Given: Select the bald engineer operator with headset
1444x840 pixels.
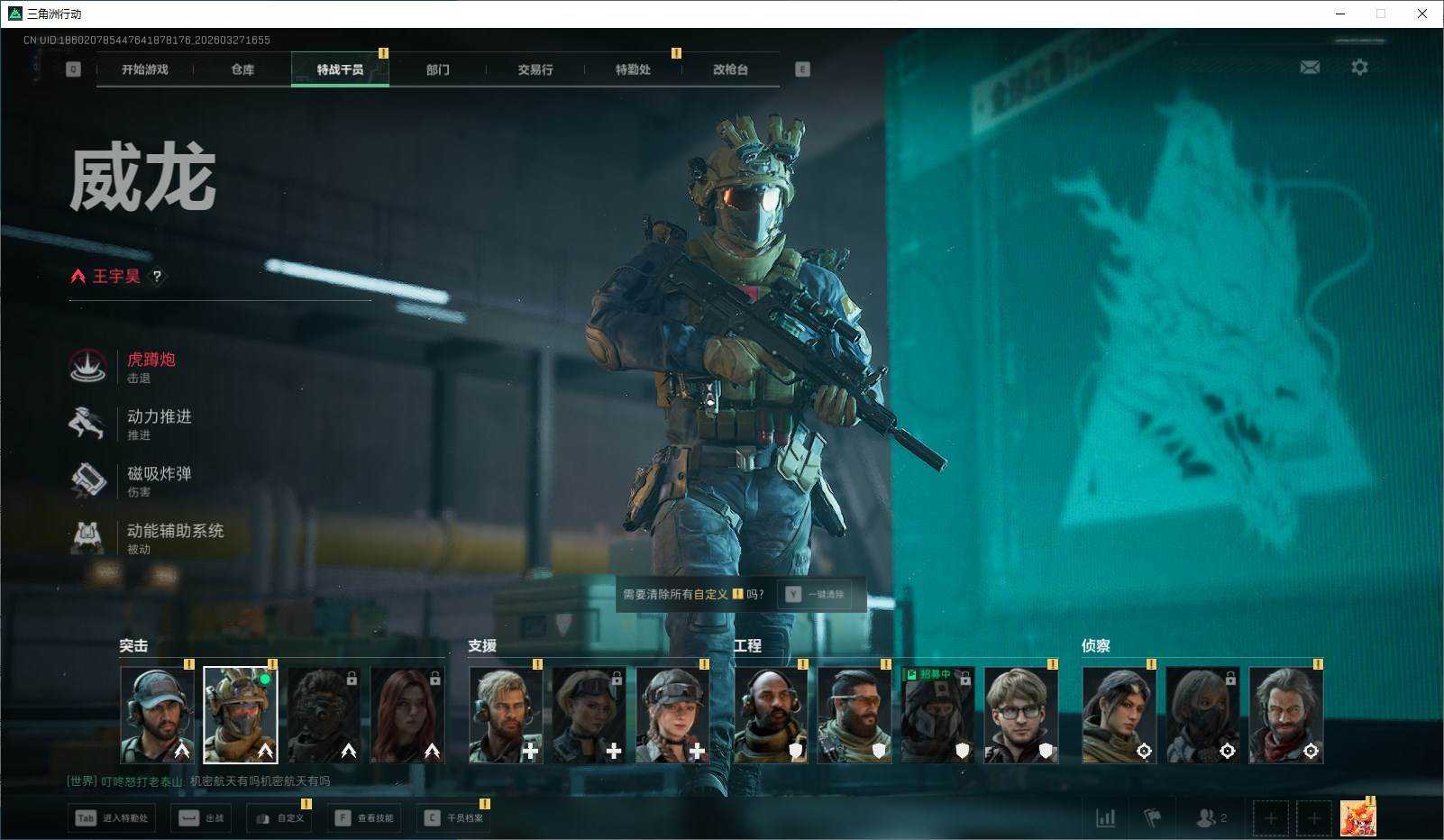Looking at the screenshot, I should [771, 716].
